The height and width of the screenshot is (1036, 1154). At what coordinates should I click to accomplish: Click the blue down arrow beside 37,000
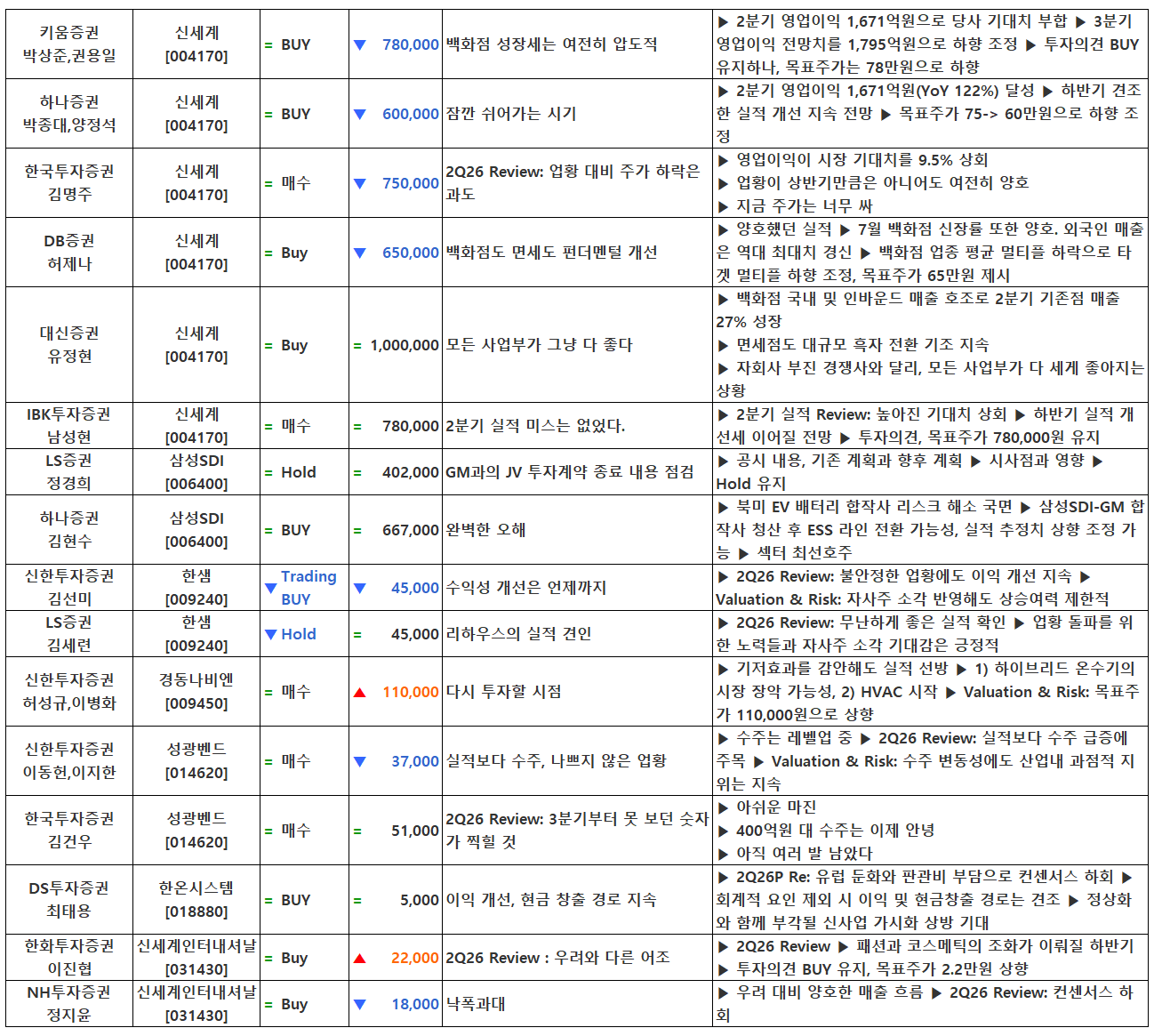point(360,762)
